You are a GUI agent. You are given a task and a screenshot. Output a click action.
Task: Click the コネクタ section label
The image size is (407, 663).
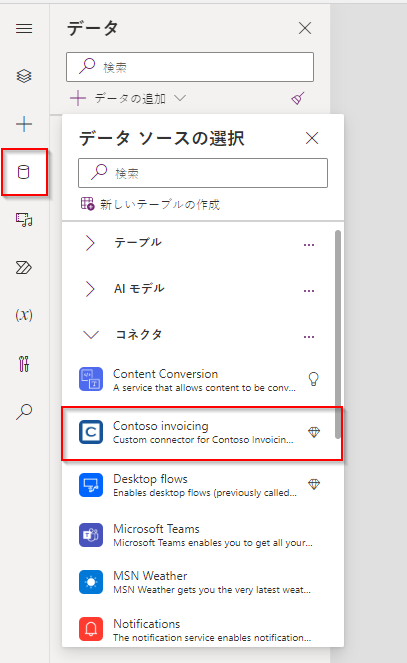pos(139,335)
